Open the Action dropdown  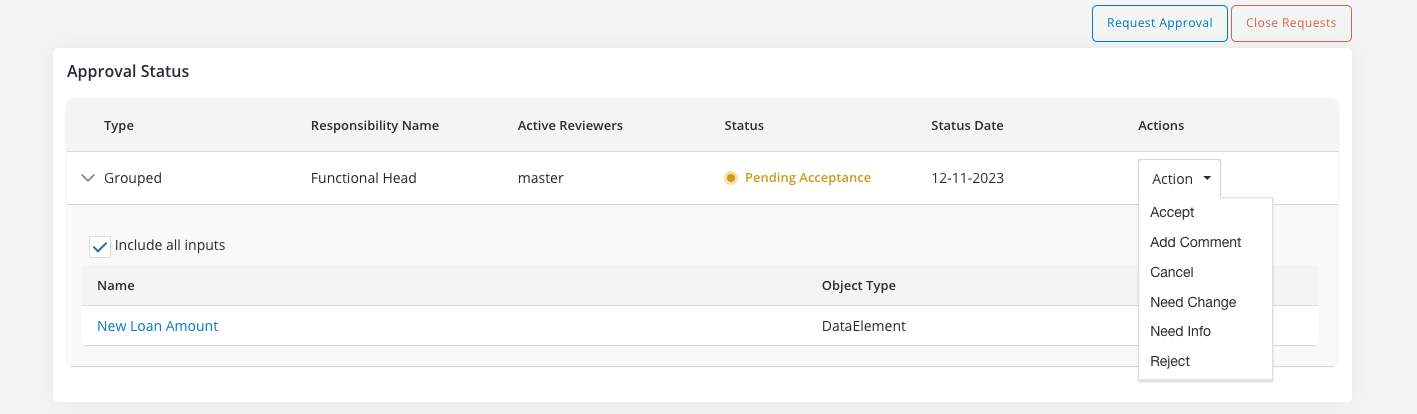(x=1179, y=179)
